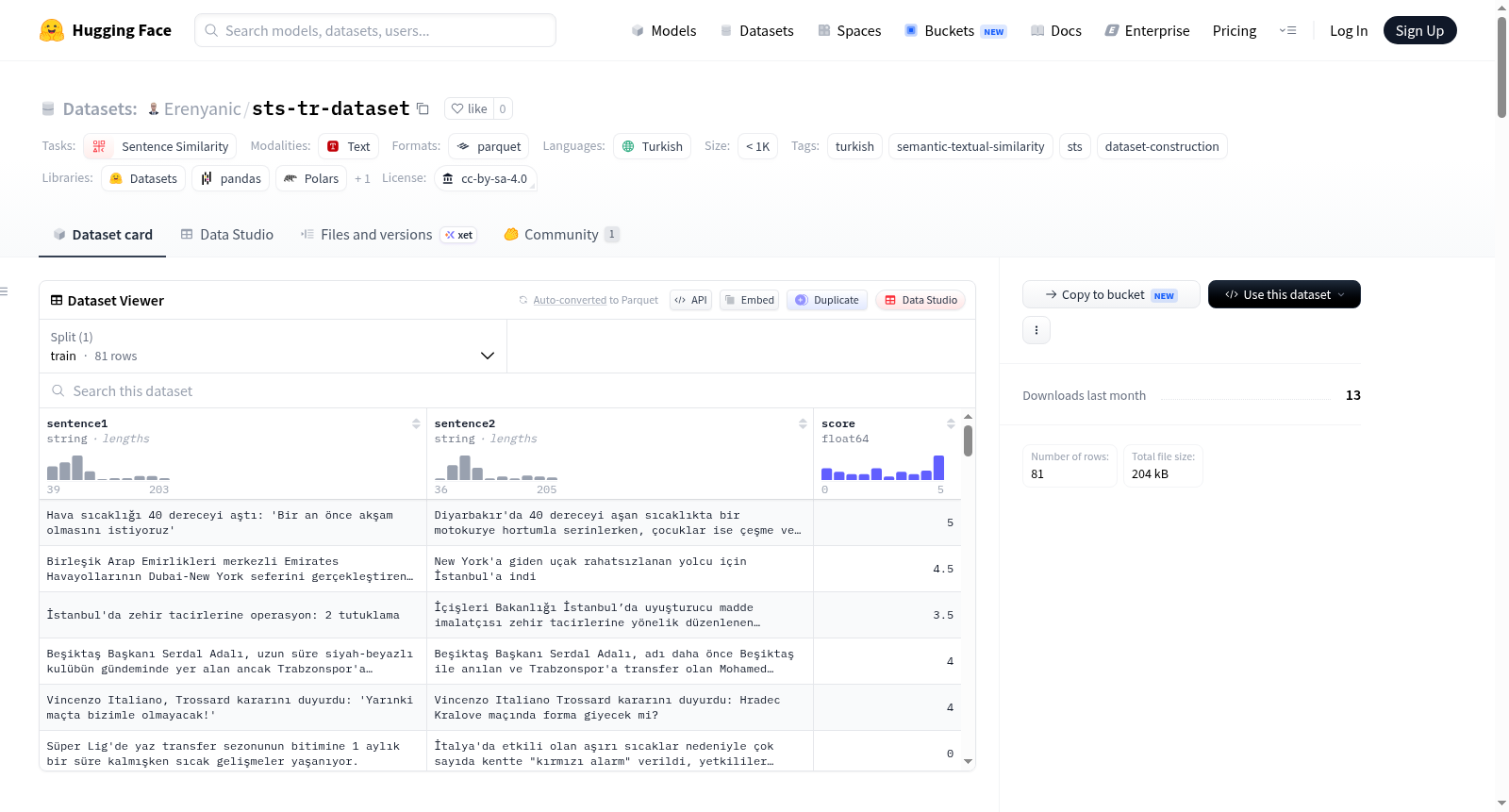Open the Spaces navigation link
1509x812 pixels.
pyautogui.click(x=850, y=30)
